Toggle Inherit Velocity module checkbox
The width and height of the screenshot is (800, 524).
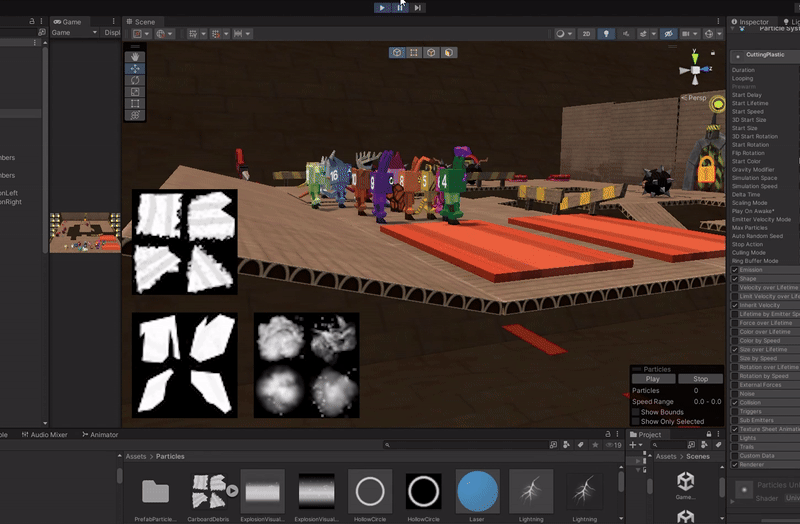(735, 306)
